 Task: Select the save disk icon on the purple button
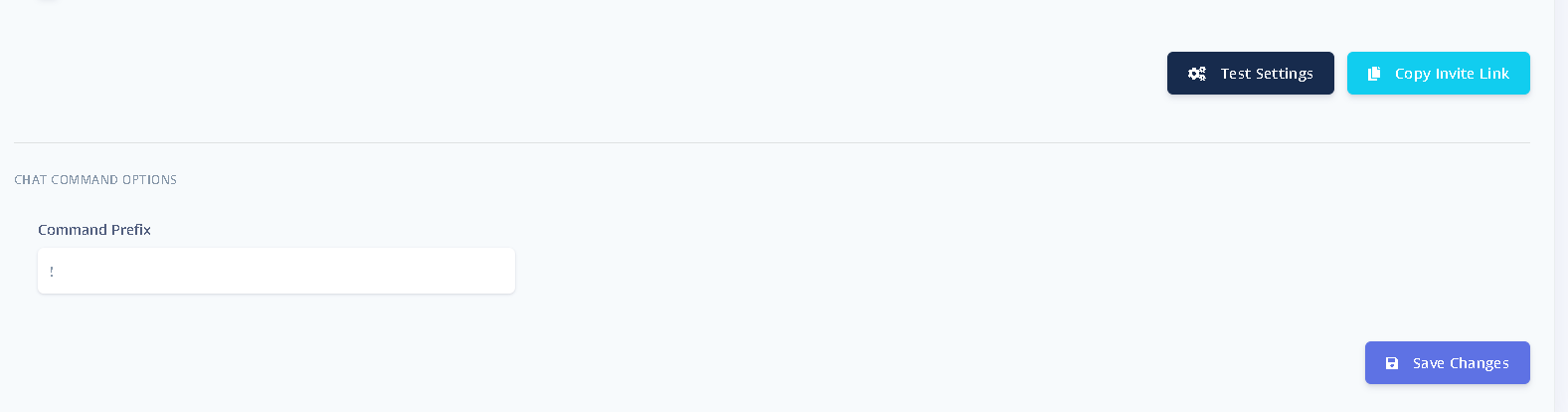[x=1392, y=363]
